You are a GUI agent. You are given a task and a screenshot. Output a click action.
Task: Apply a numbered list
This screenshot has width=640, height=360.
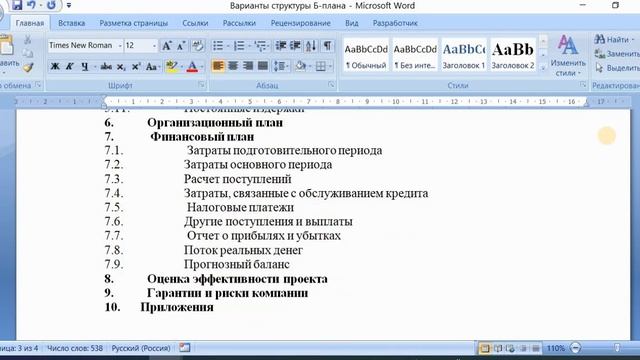pos(239,46)
